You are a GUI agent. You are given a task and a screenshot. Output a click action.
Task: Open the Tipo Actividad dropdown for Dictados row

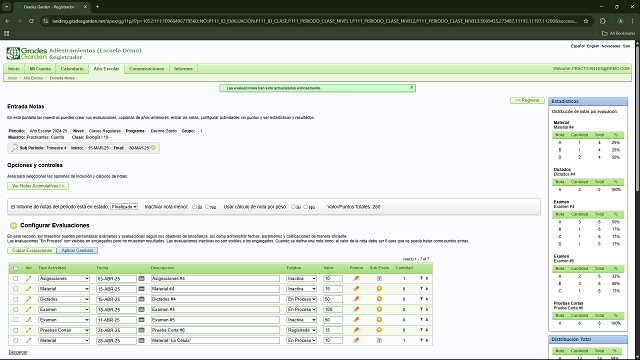[x=64, y=299]
